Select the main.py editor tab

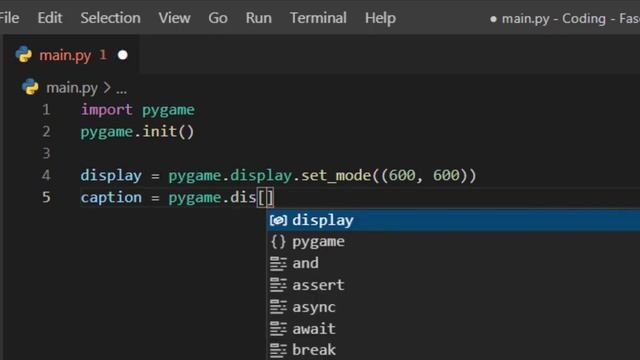tap(71, 55)
